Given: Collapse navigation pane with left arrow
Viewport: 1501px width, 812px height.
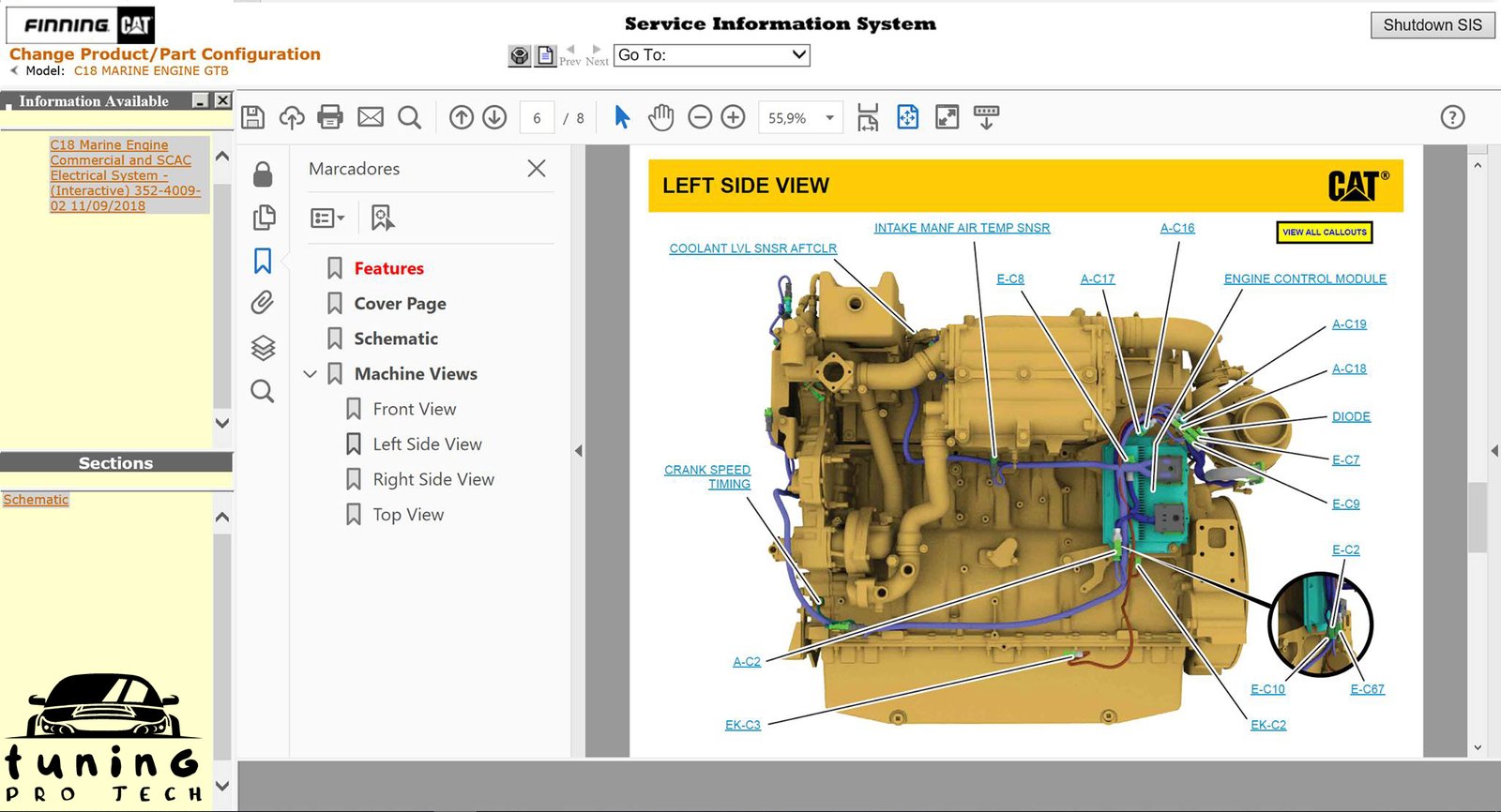Looking at the screenshot, I should (x=578, y=451).
